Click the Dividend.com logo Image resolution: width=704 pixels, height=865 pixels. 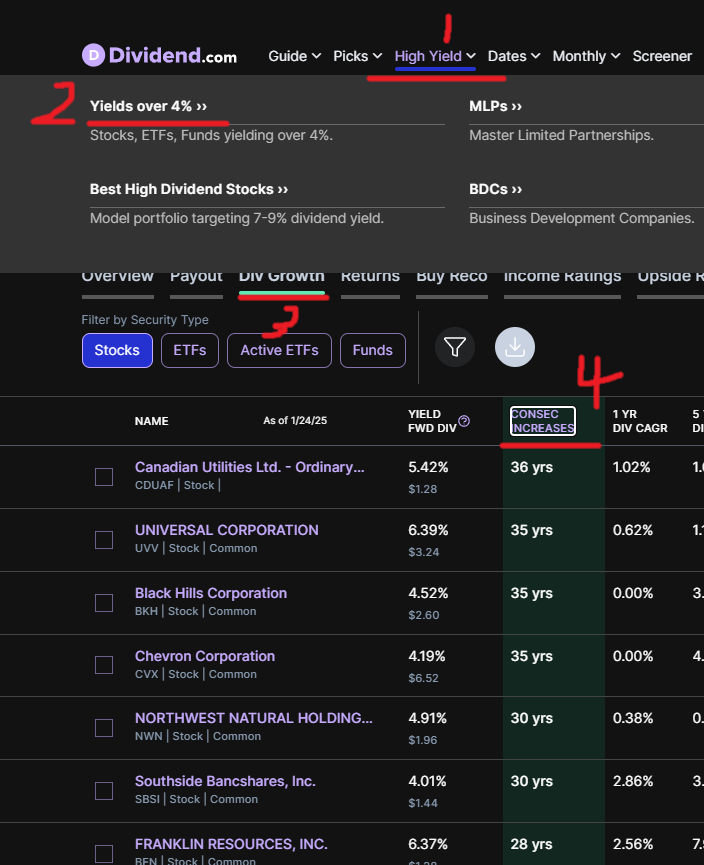click(x=159, y=55)
